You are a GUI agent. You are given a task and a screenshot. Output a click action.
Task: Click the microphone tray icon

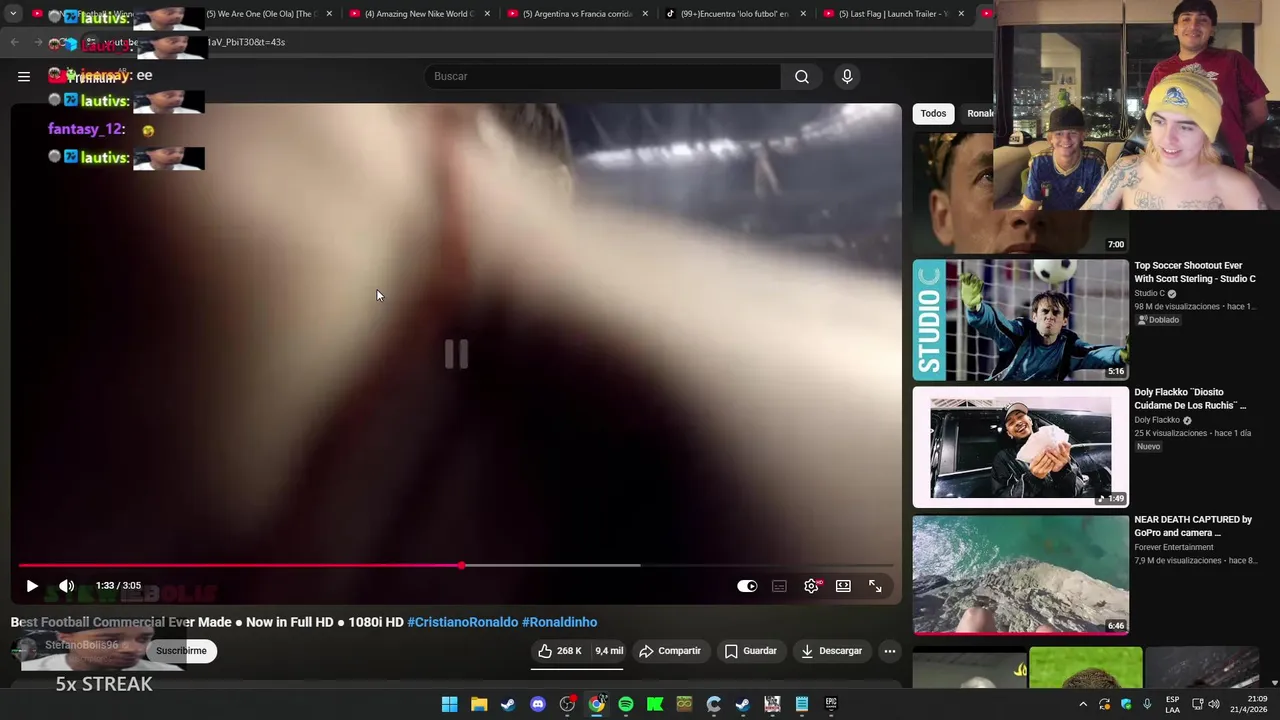coord(1147,705)
